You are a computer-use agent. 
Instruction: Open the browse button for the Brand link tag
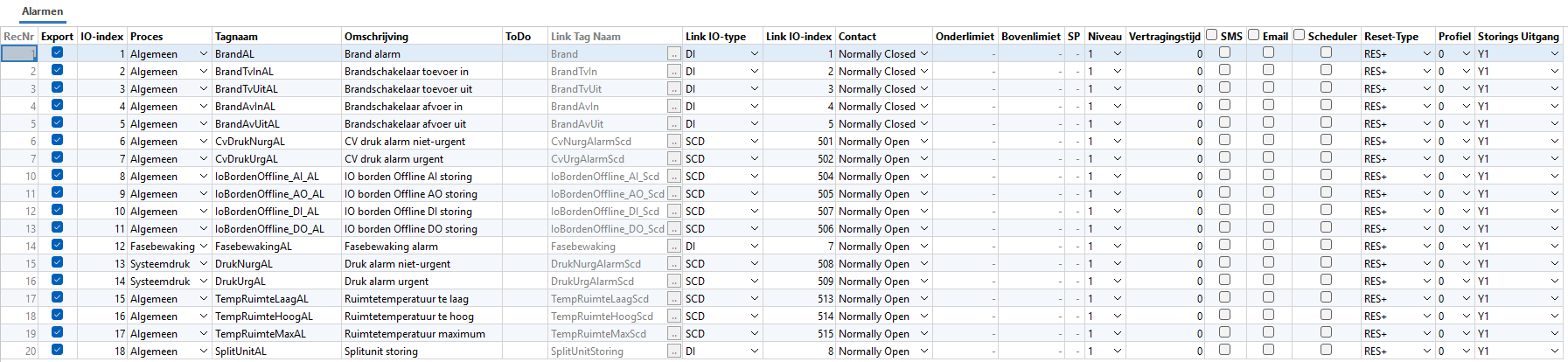pos(673,54)
